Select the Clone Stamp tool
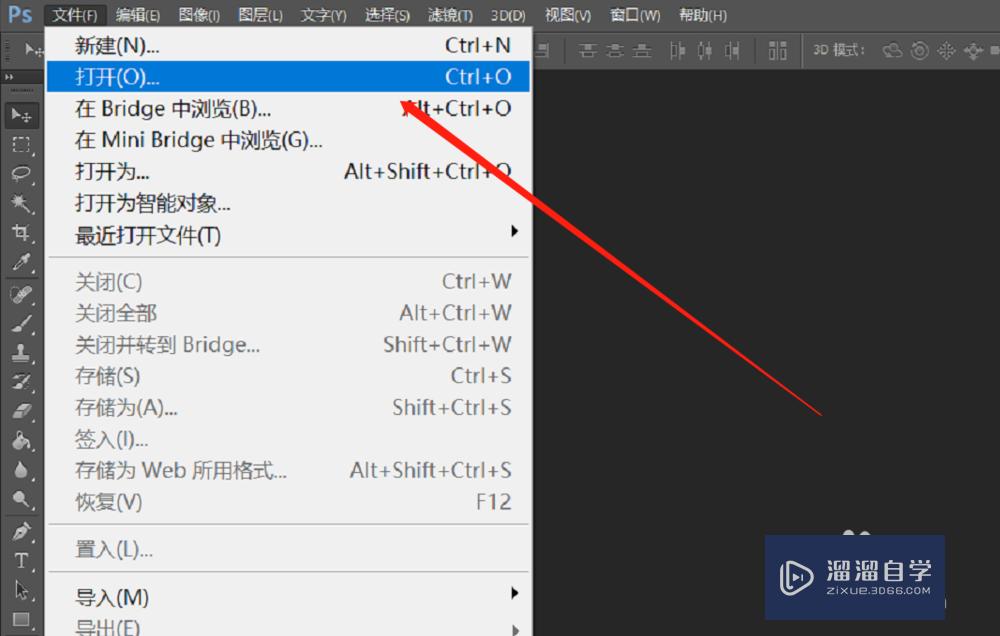The height and width of the screenshot is (636, 1000). 21,353
